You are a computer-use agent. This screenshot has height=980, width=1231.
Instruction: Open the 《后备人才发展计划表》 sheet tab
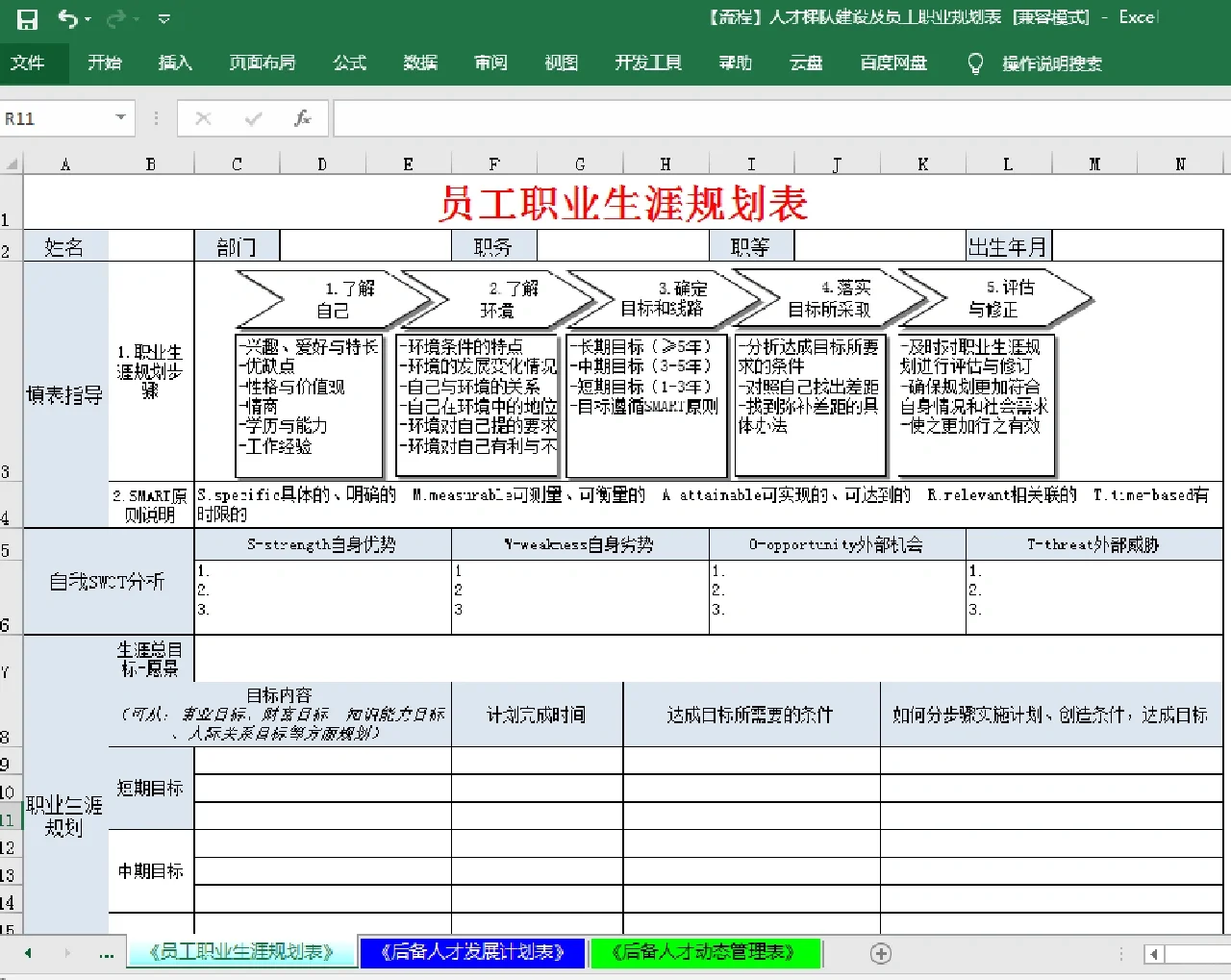[472, 952]
